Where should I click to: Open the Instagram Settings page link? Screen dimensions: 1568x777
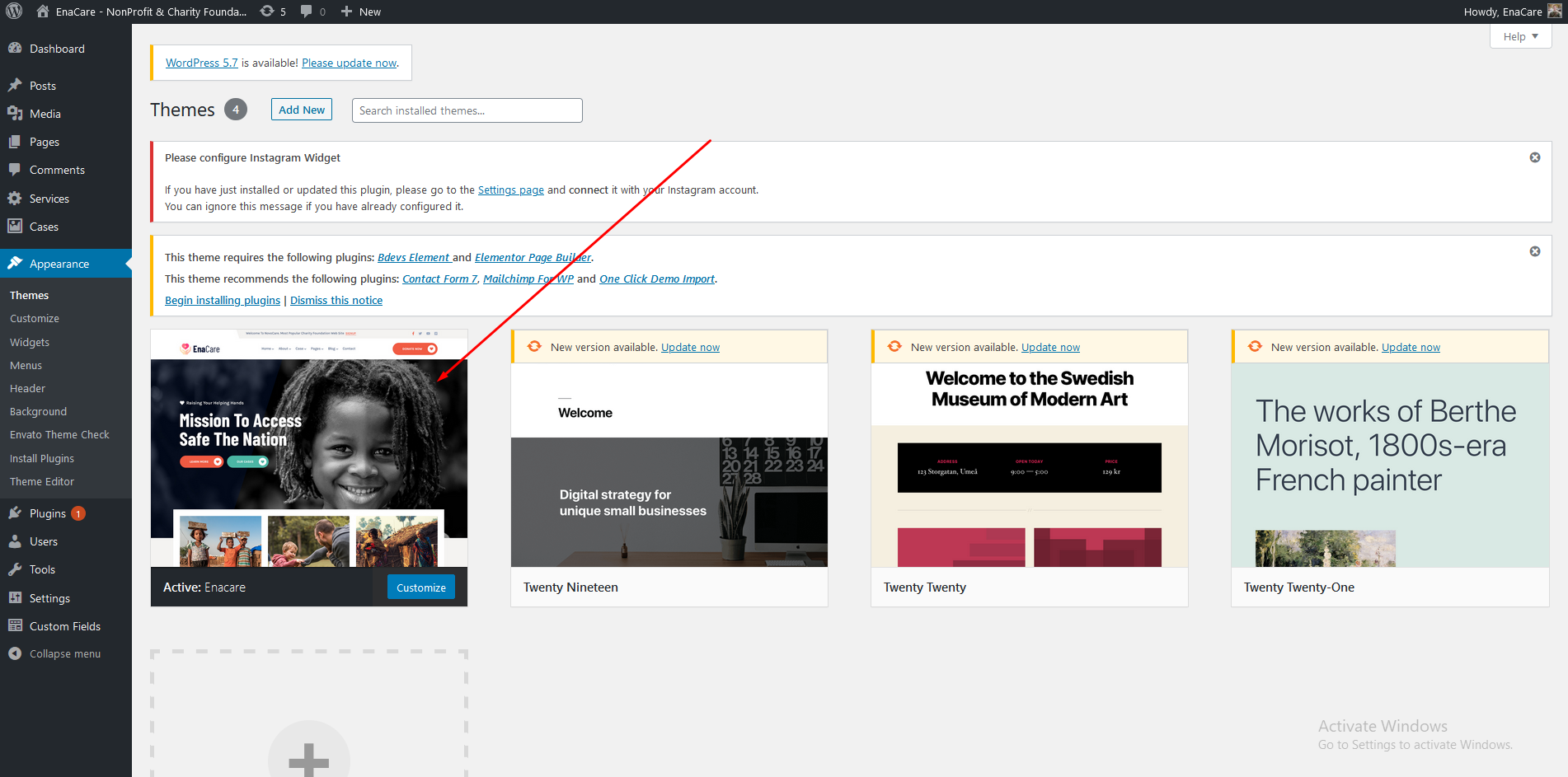point(511,190)
